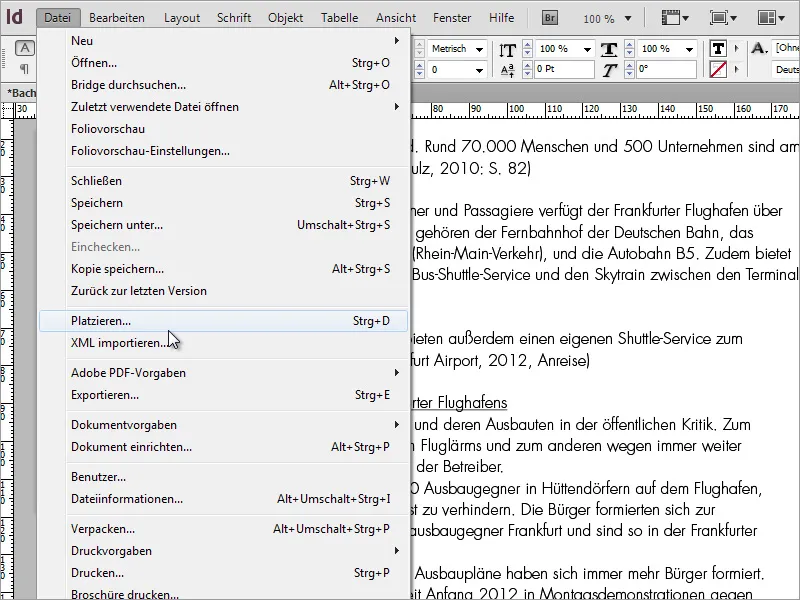Screen dimensions: 800x600
Task: Choose Bridge durchsuchen... menu entry
Action: 223,85
